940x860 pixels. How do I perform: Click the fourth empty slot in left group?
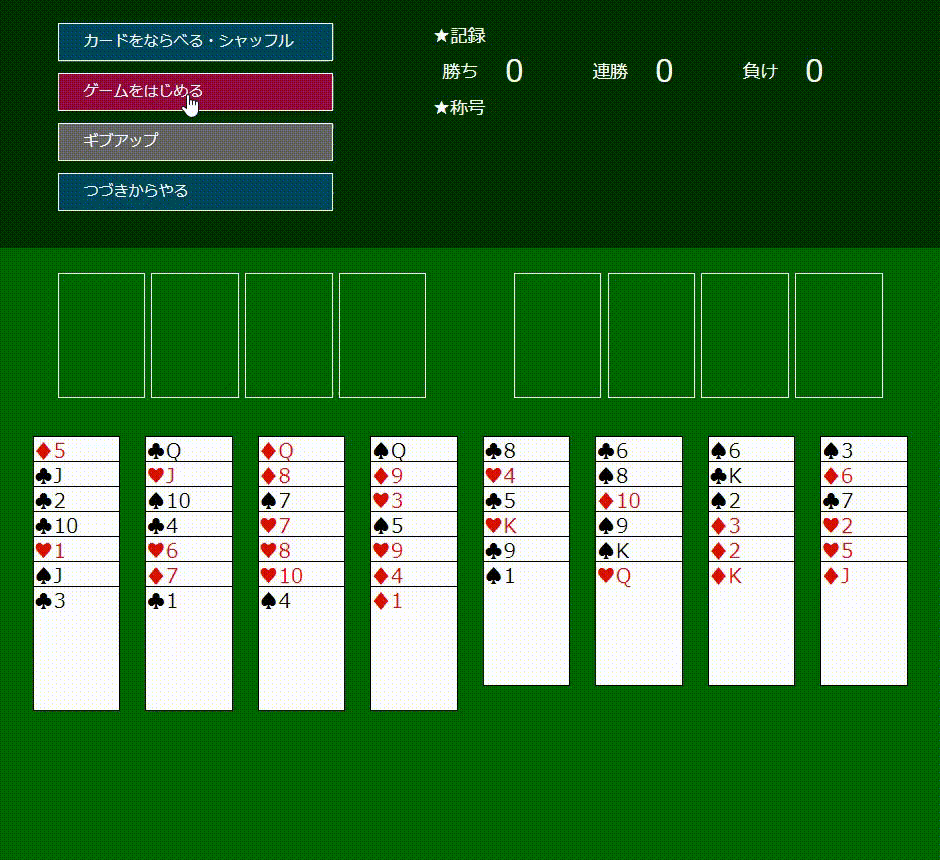[x=382, y=335]
